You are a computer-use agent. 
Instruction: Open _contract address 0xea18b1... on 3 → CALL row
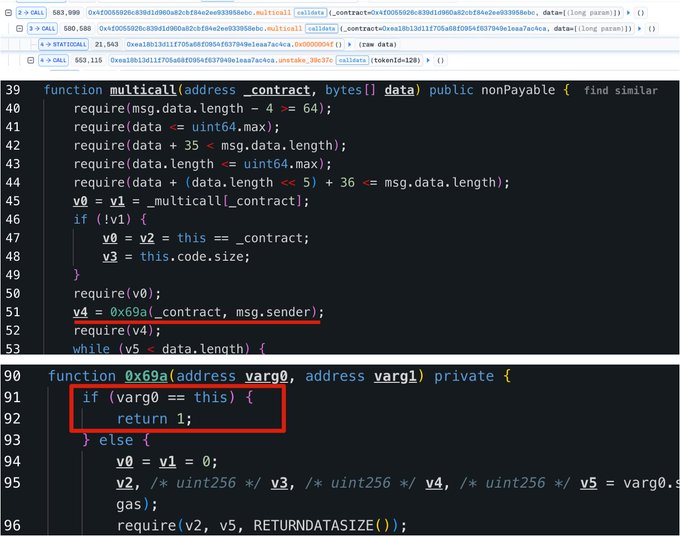[x=464, y=29]
